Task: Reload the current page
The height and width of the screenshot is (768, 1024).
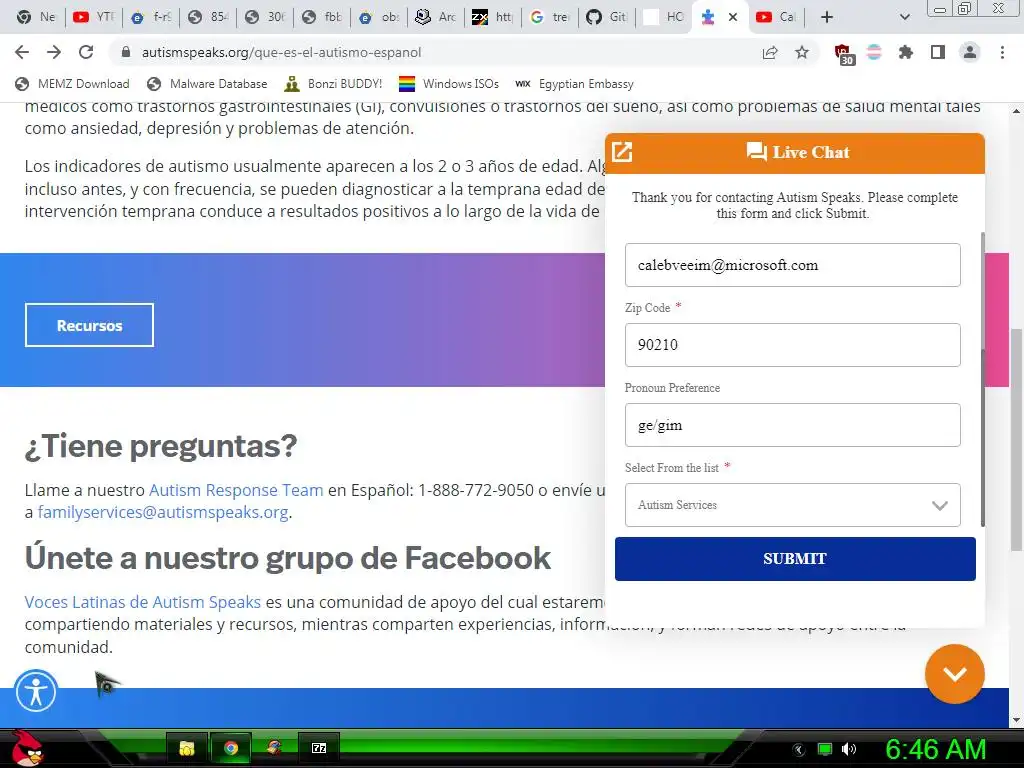Action: tap(86, 52)
